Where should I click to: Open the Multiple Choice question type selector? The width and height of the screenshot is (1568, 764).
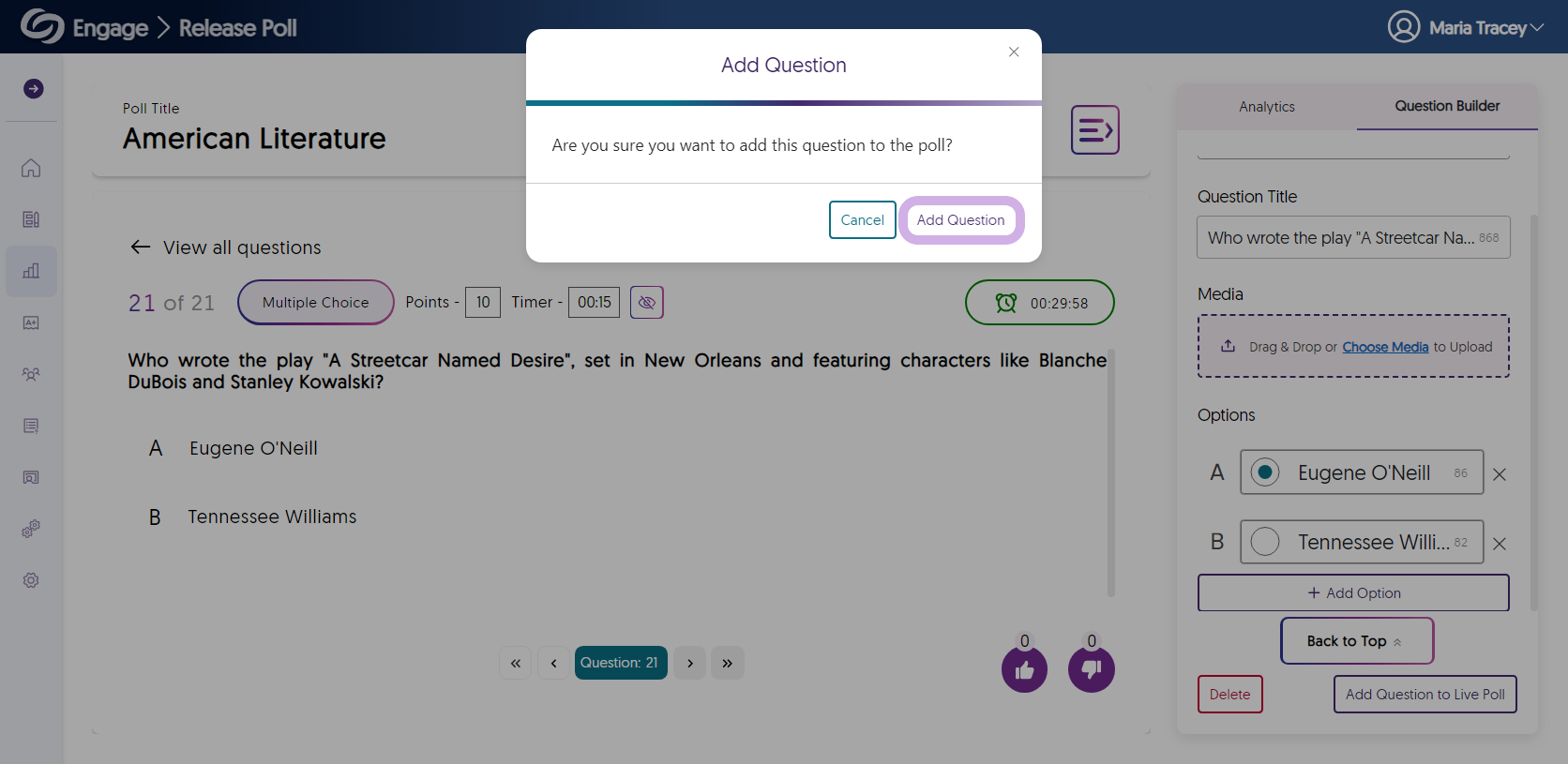pyautogui.click(x=316, y=303)
